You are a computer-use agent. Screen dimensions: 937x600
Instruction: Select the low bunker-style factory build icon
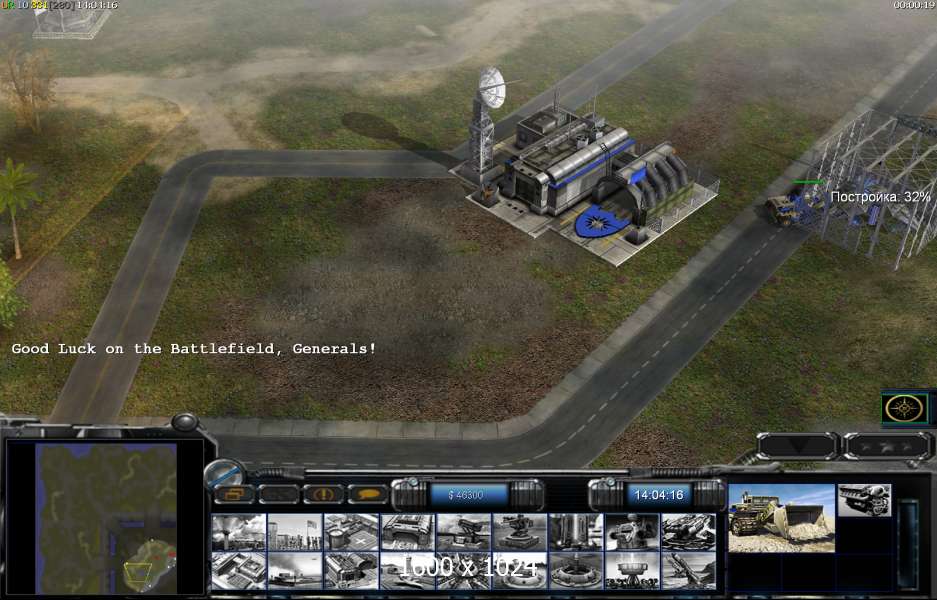(408, 532)
